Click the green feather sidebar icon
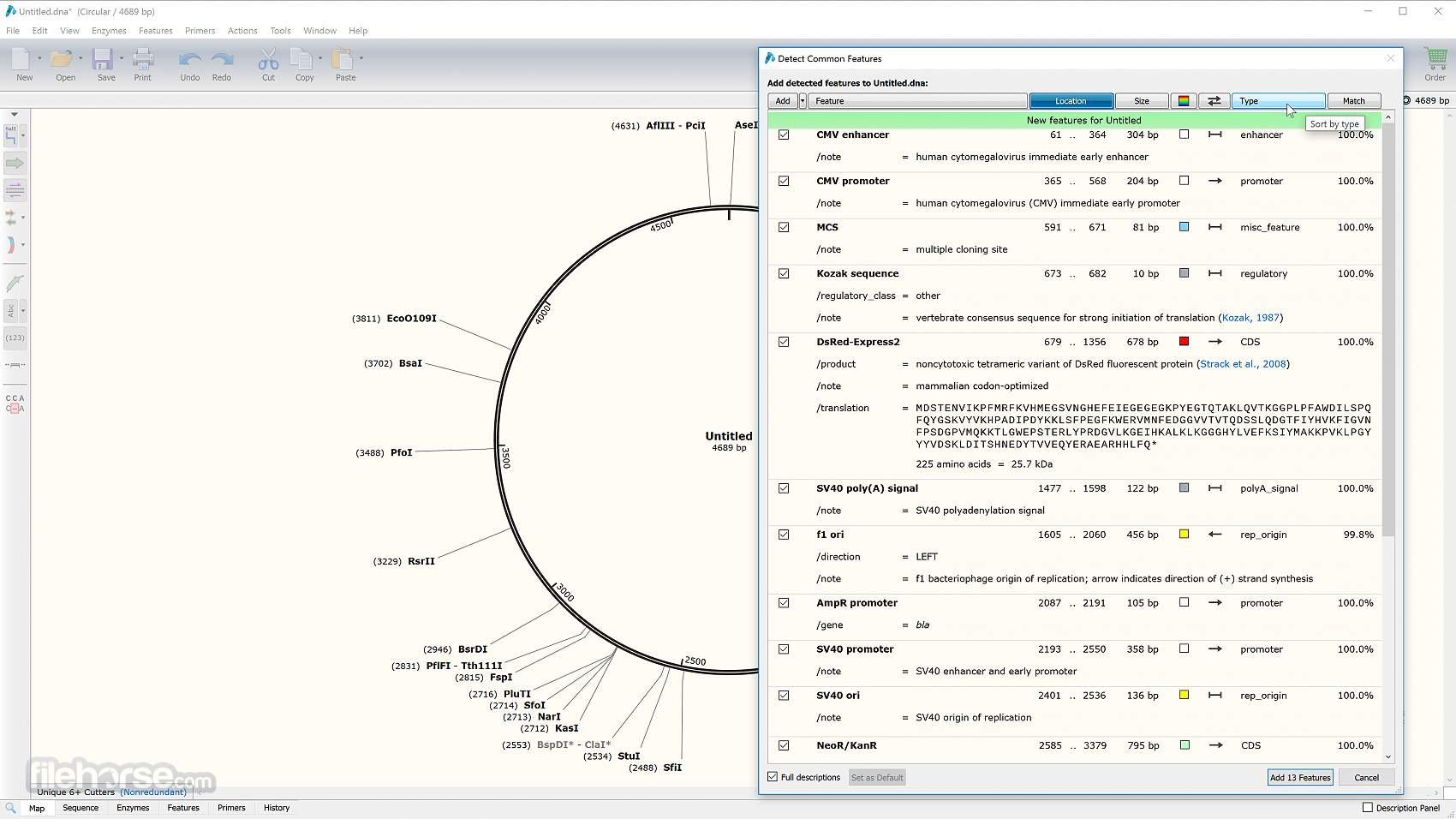 click(x=15, y=284)
